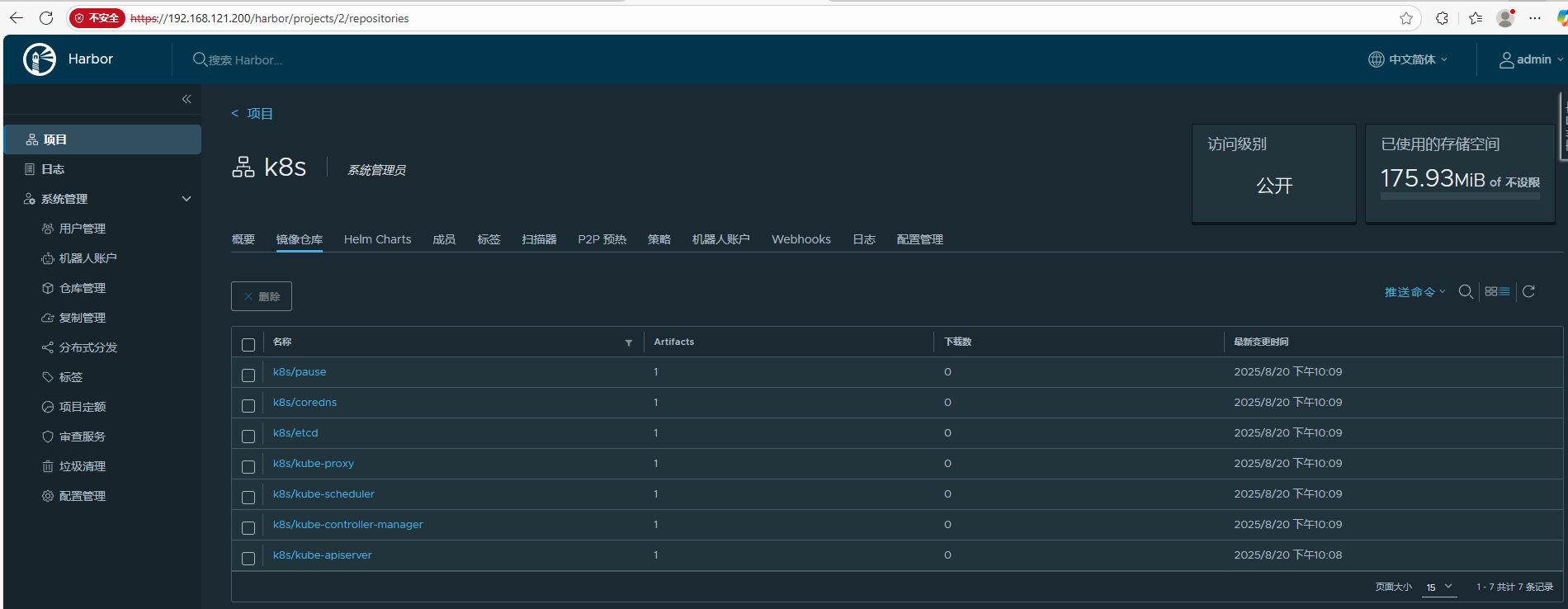The height and width of the screenshot is (609, 1568).
Task: Check the k8s/coredns row checkbox
Action: 248,406
